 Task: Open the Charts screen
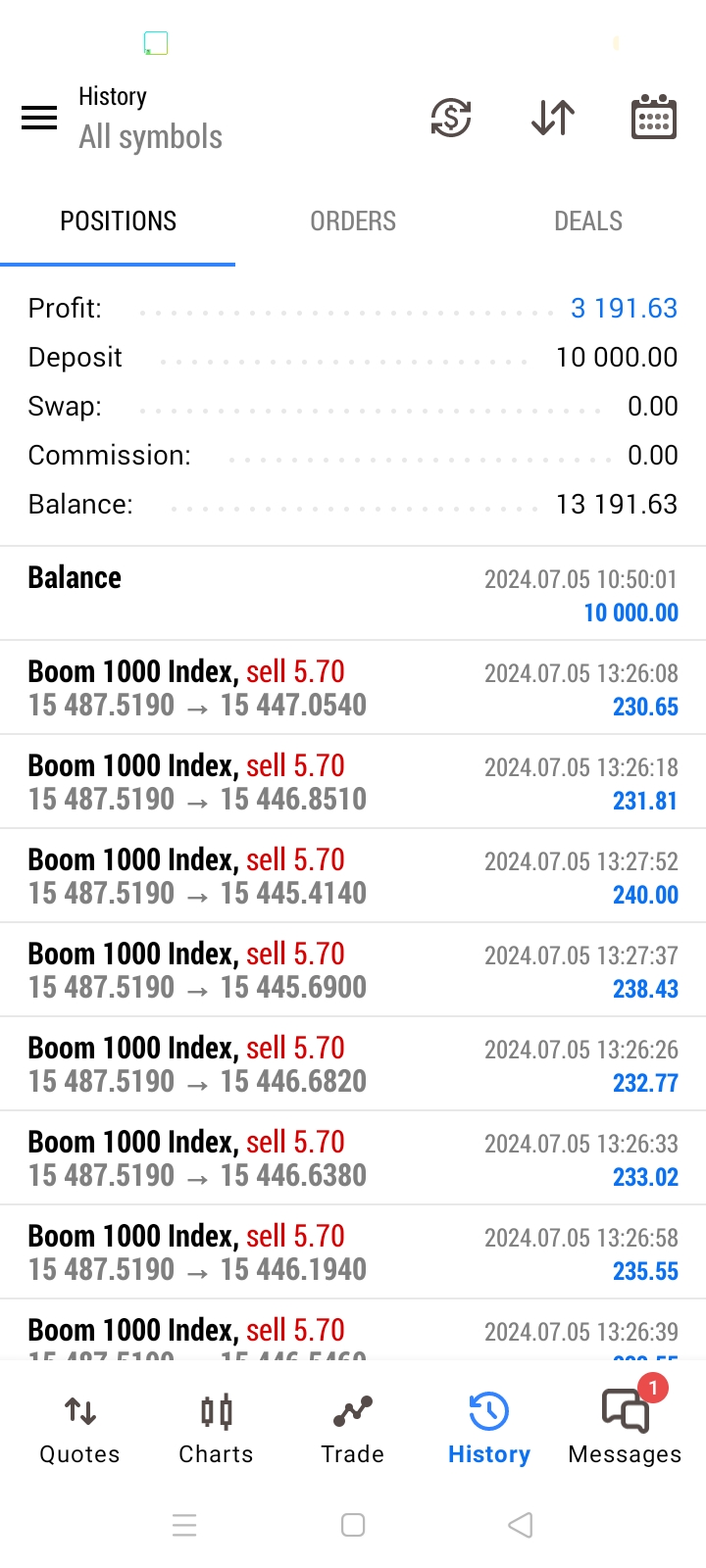(x=216, y=1430)
